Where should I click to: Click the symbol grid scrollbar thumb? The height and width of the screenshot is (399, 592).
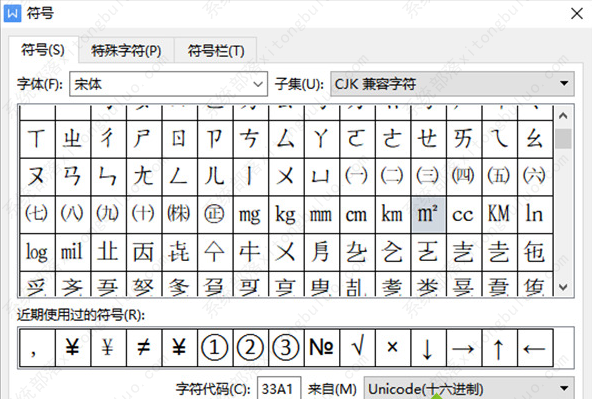coord(563,139)
